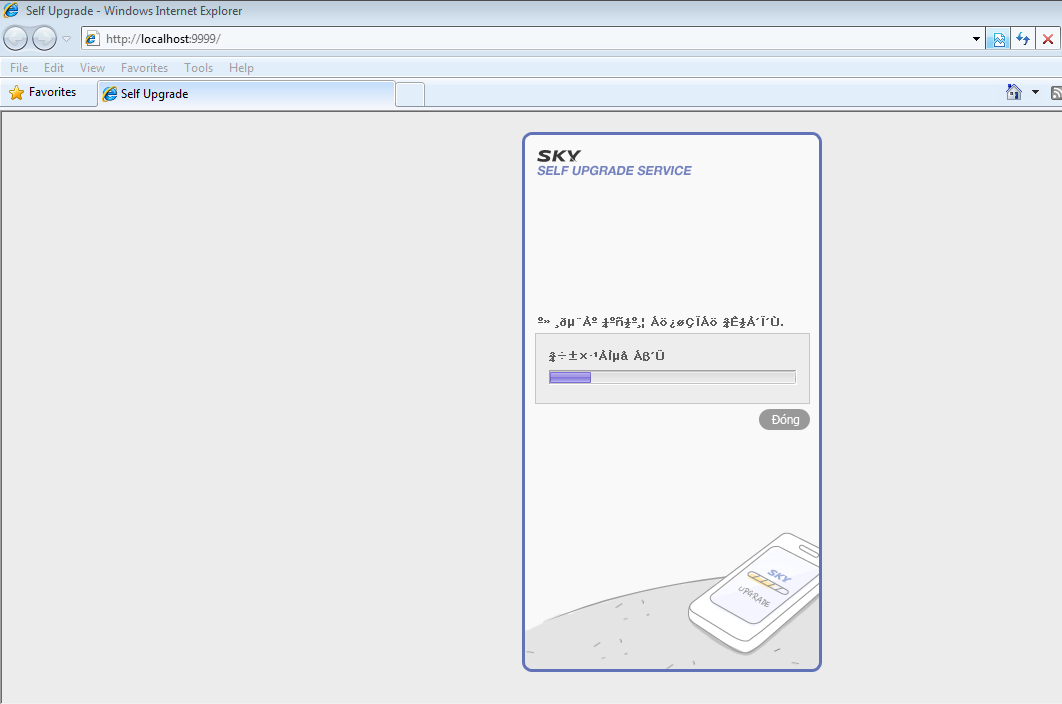Click the Stop loading X icon
This screenshot has width=1062, height=704.
1048,39
